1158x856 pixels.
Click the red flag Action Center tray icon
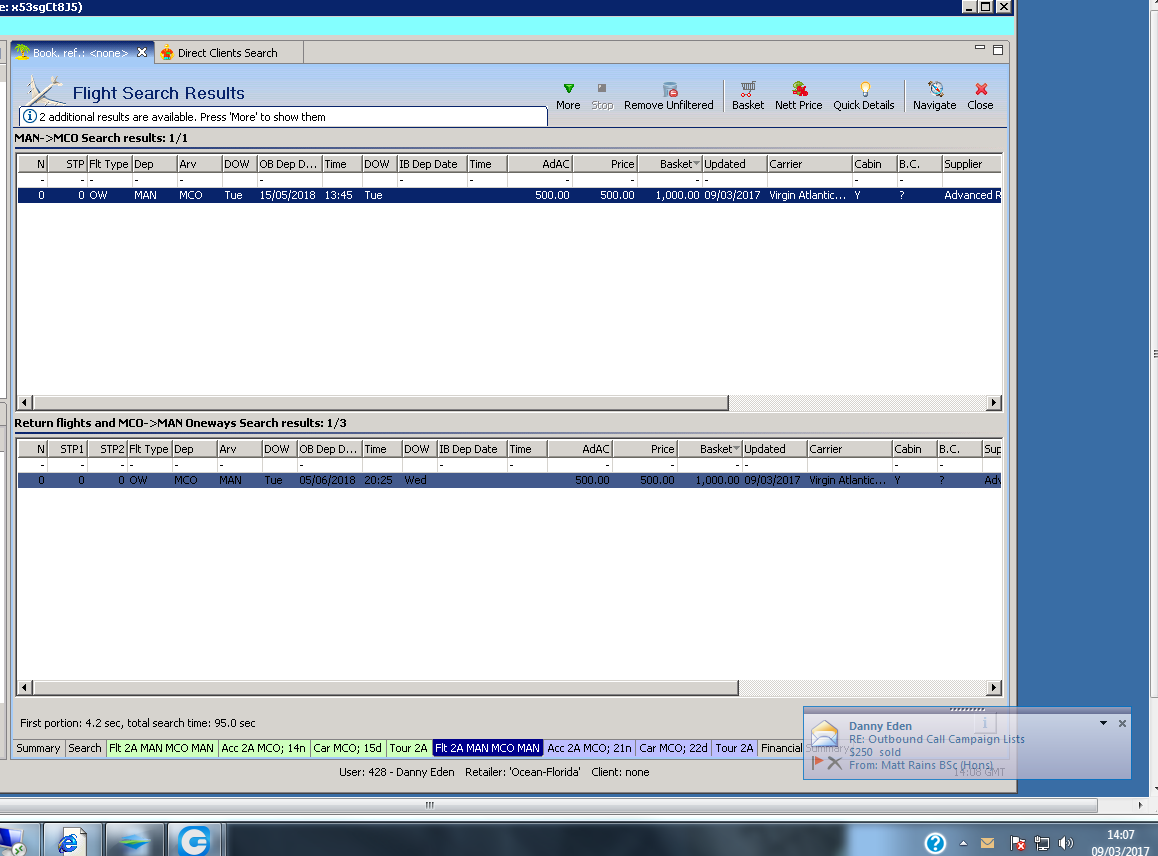1017,843
